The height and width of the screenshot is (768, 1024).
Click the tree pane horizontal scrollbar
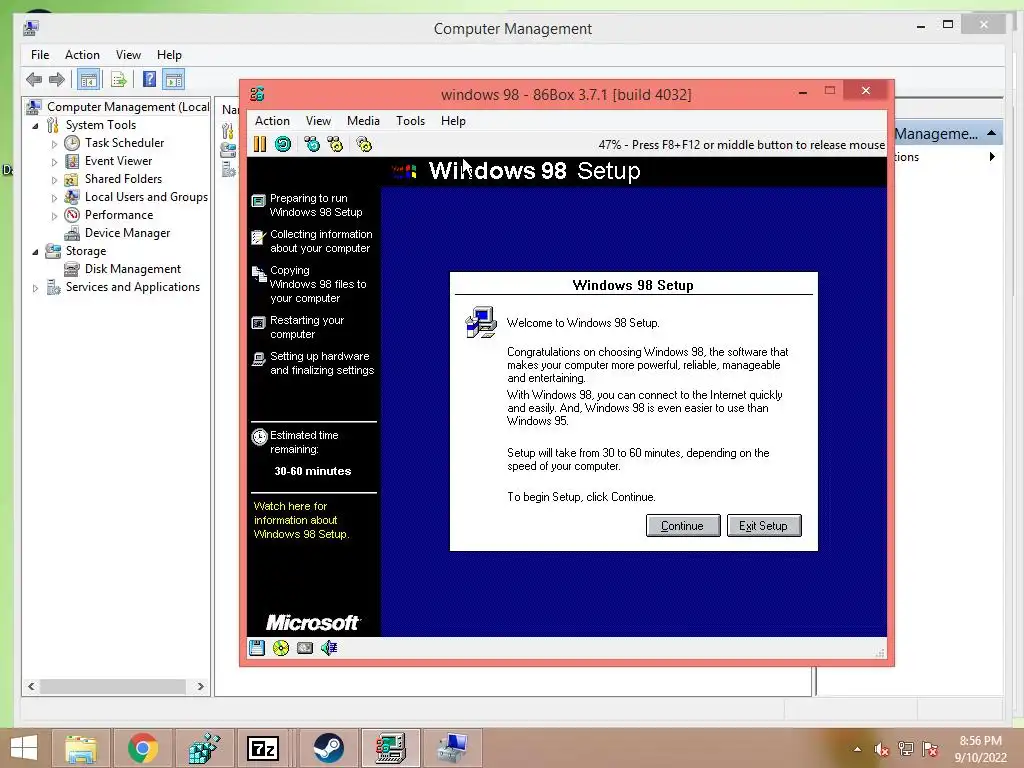click(x=113, y=686)
